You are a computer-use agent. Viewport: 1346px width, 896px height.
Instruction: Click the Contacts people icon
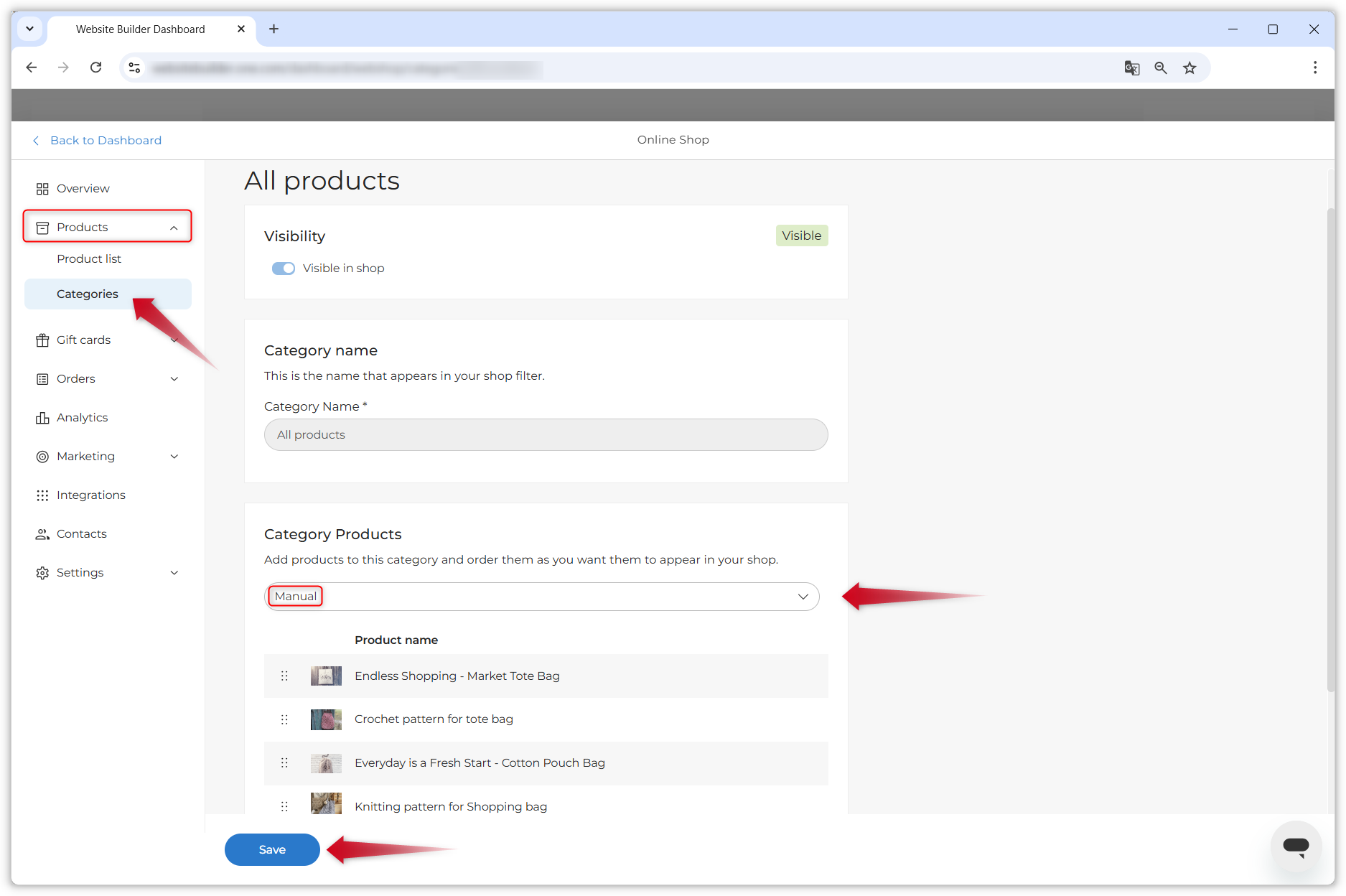point(42,534)
